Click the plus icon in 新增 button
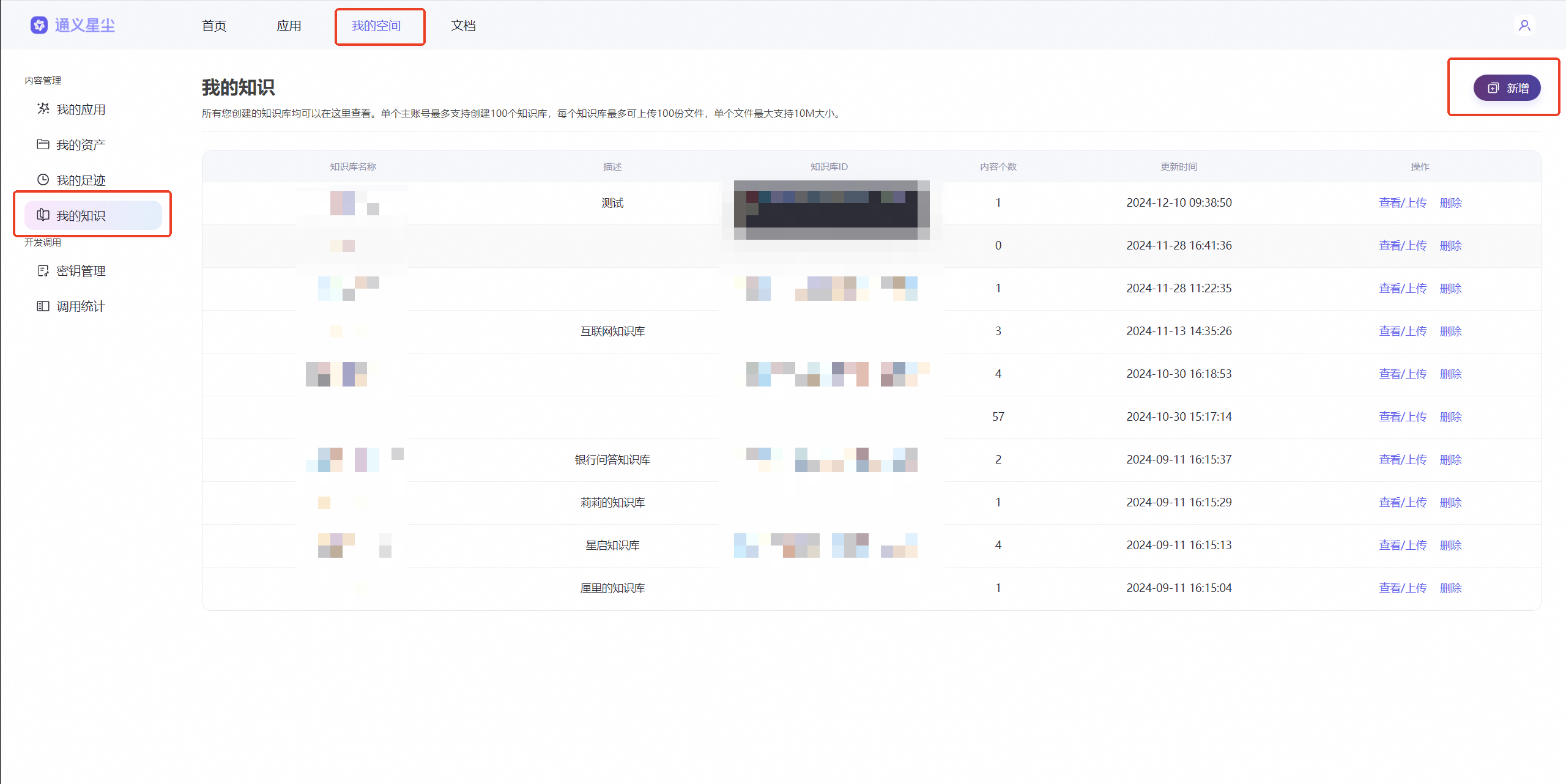This screenshot has height=784, width=1566. tap(1493, 88)
